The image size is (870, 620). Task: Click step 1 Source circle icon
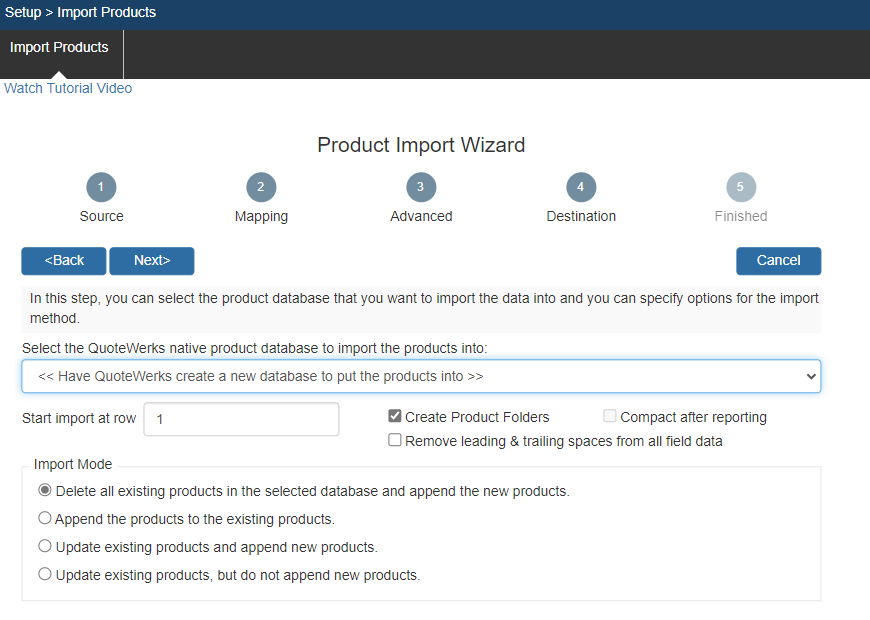tap(101, 187)
